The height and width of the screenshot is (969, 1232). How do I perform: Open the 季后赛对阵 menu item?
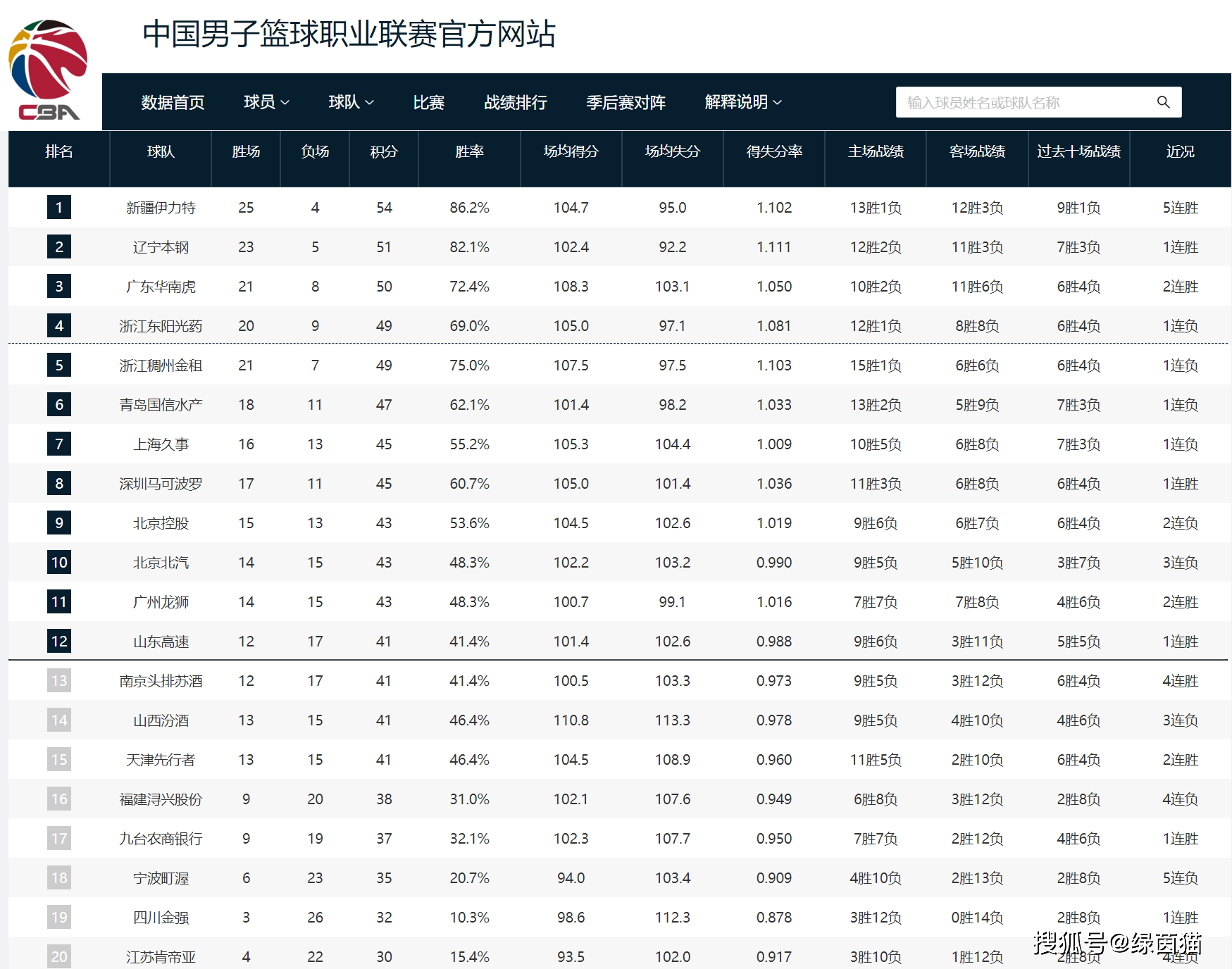point(626,102)
